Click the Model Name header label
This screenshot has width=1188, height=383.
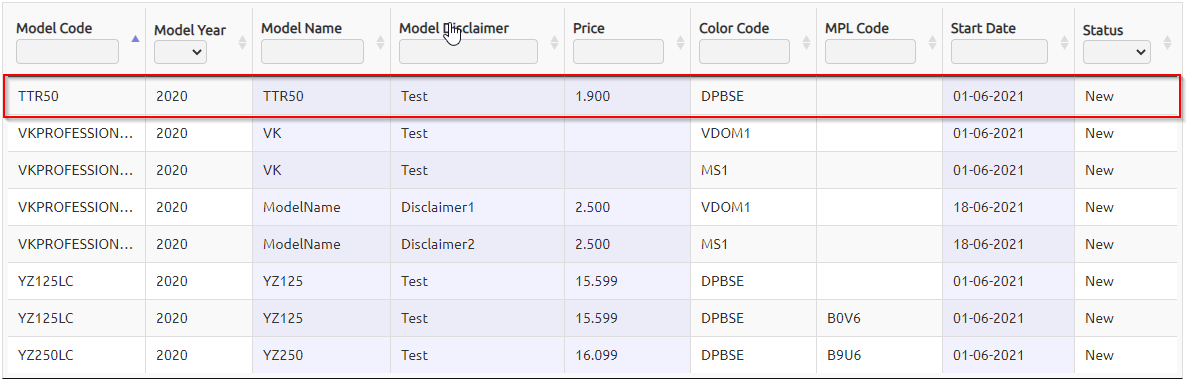click(x=302, y=28)
